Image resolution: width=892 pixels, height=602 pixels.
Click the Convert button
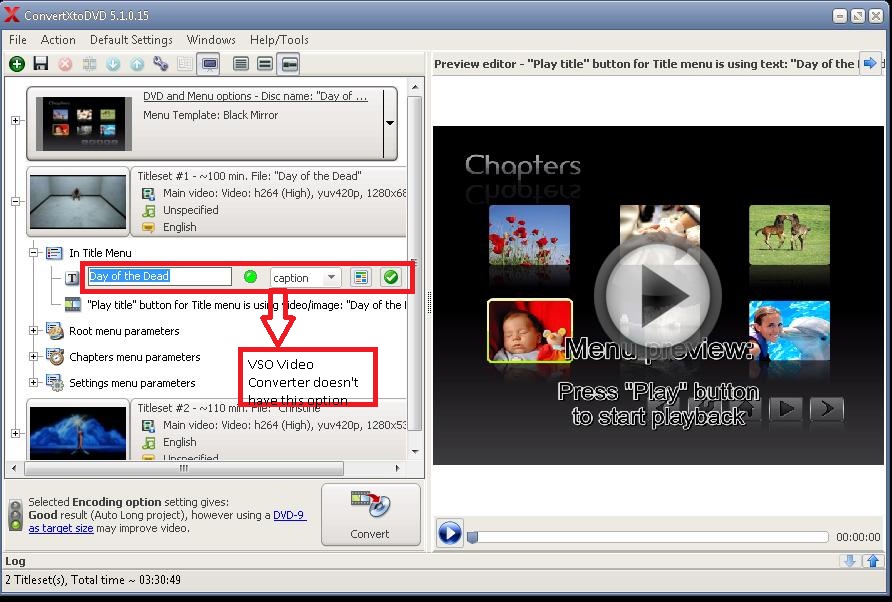[370, 515]
